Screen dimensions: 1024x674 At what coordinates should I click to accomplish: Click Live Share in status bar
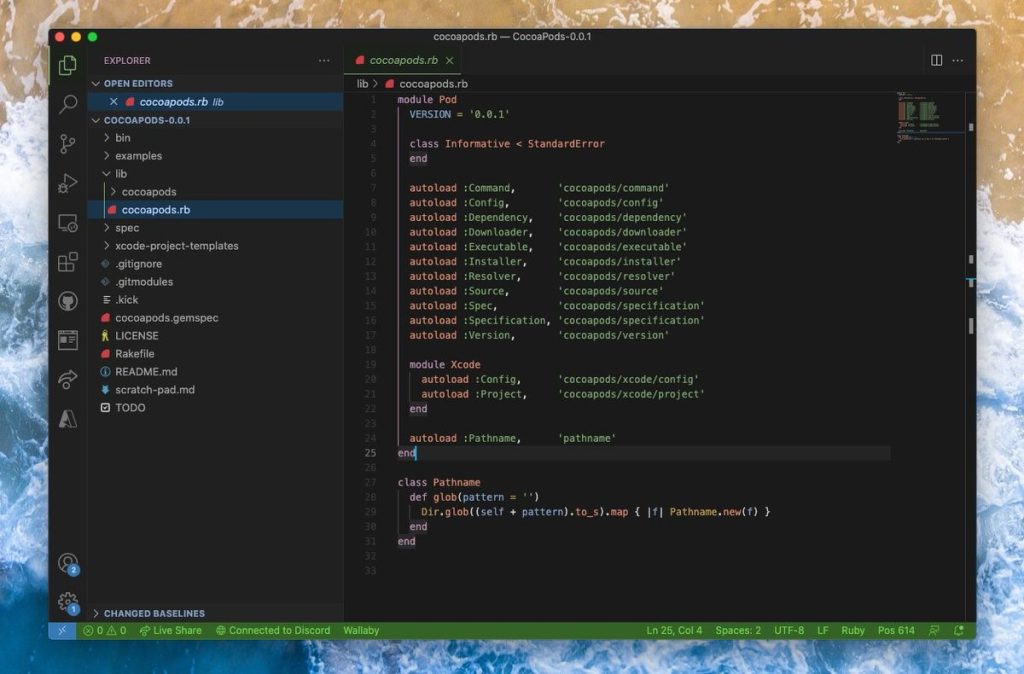pyautogui.click(x=170, y=631)
